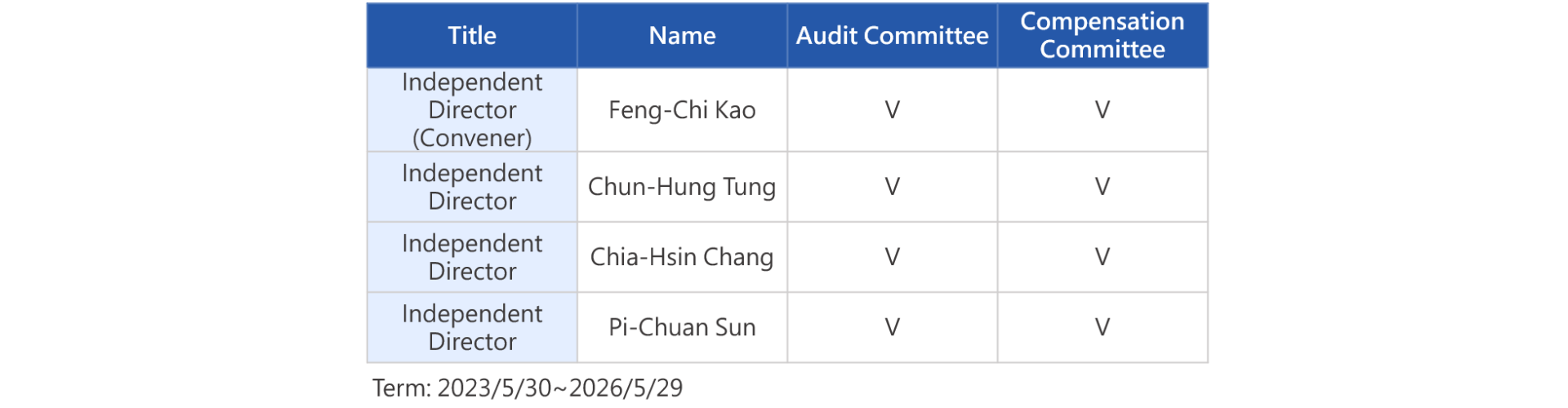Click the Name column header
This screenshot has width=1568, height=408.
click(x=682, y=36)
